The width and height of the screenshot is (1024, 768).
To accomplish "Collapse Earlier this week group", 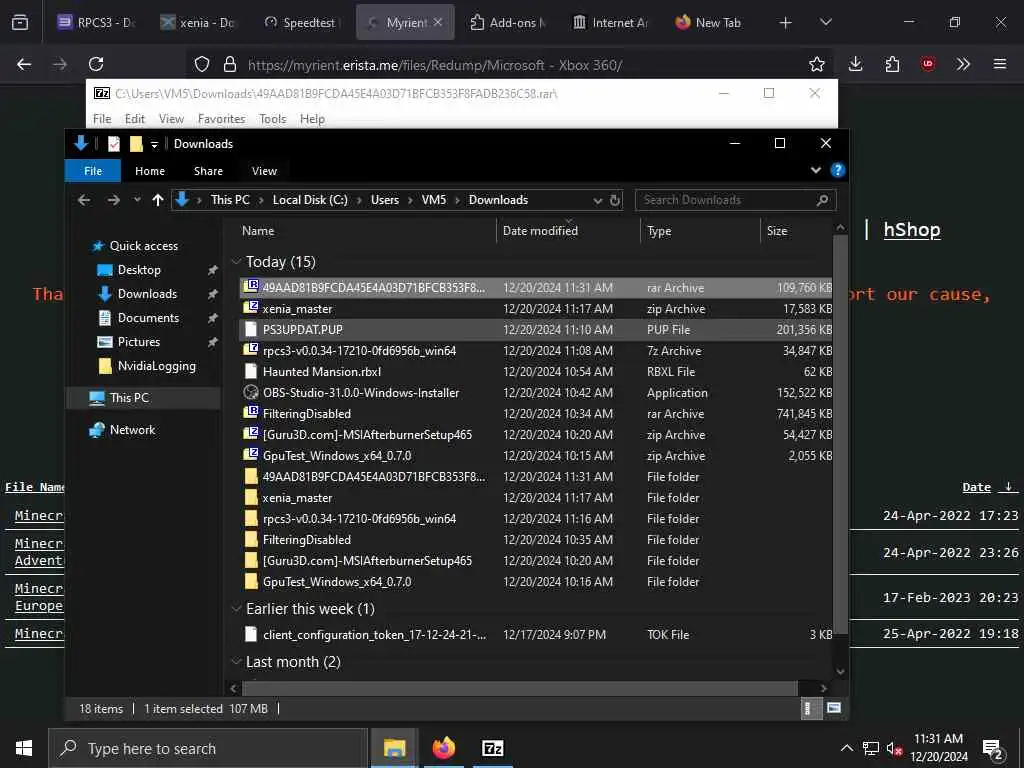I will click(x=236, y=609).
